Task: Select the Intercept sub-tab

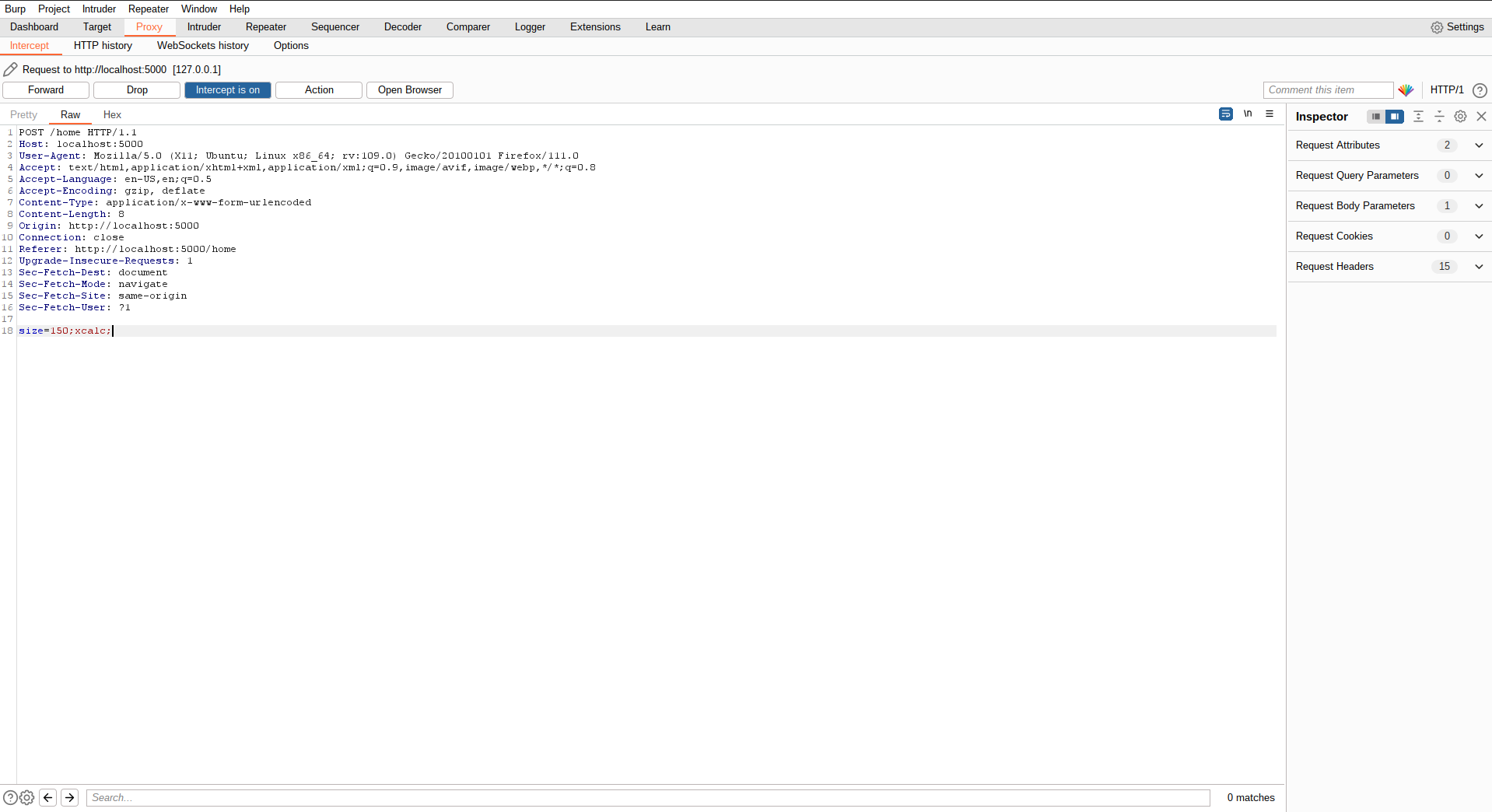Action: 30,46
